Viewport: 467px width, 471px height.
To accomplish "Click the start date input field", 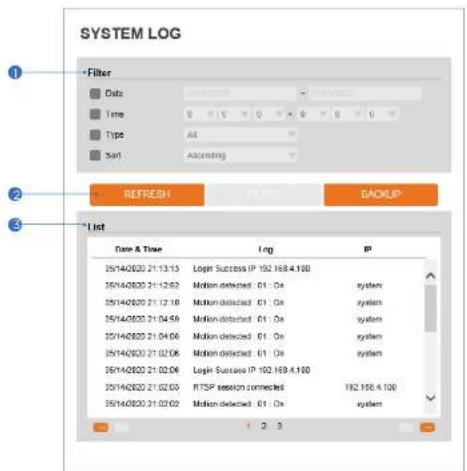I will tap(240, 93).
